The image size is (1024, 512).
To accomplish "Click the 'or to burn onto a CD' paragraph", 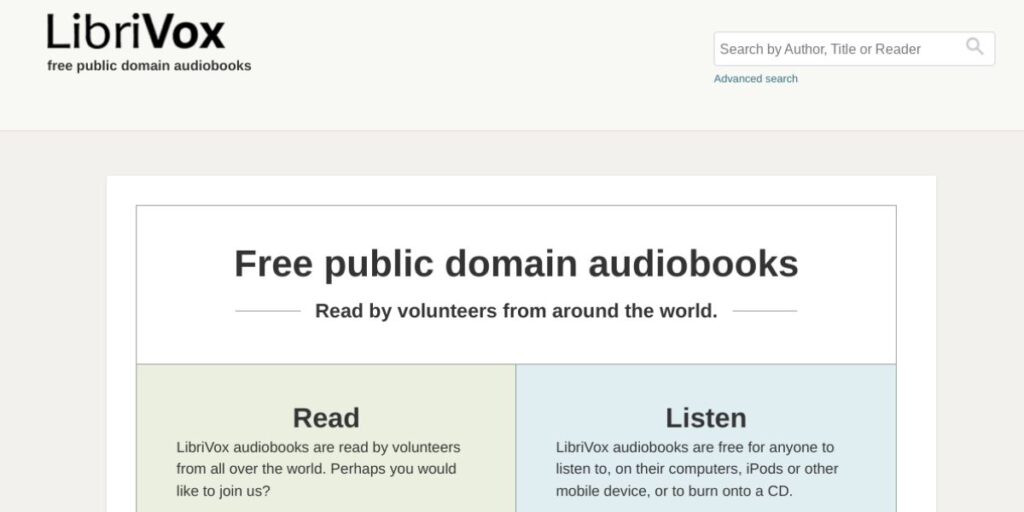I will (697, 469).
